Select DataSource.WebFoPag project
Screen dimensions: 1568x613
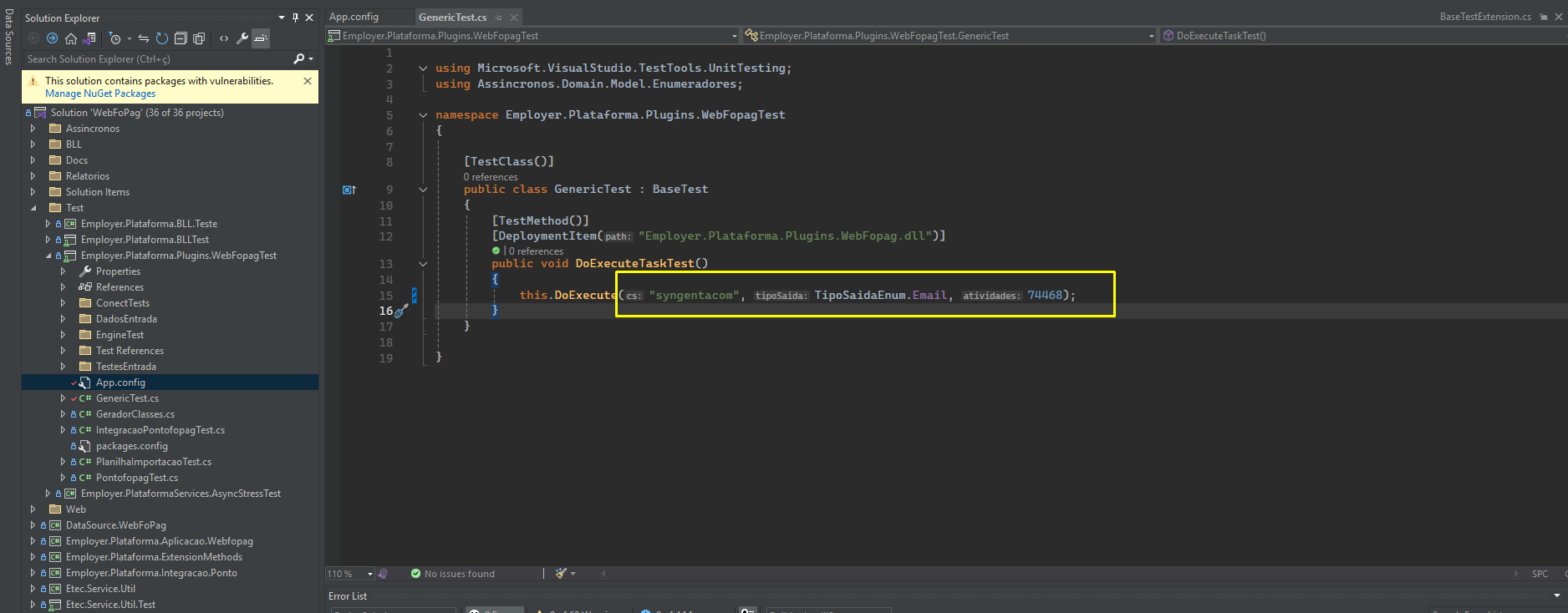[116, 525]
